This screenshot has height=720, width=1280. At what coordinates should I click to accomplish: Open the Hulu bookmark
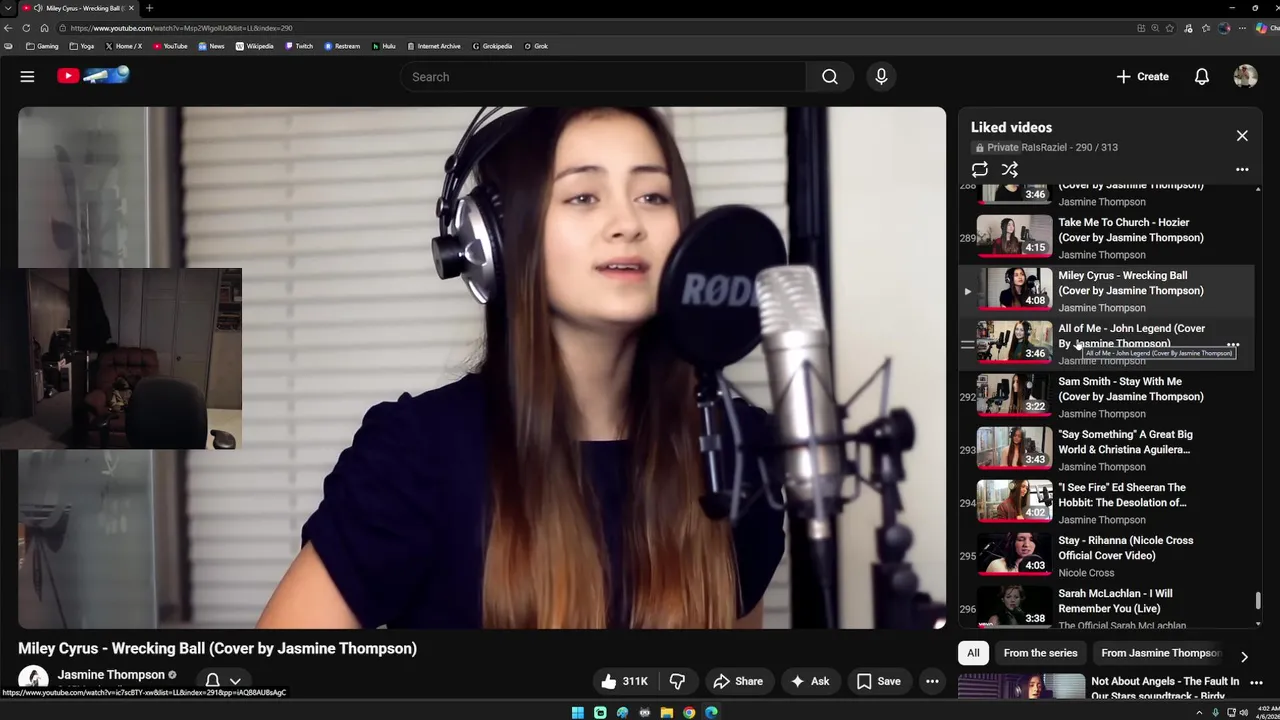pos(384,46)
